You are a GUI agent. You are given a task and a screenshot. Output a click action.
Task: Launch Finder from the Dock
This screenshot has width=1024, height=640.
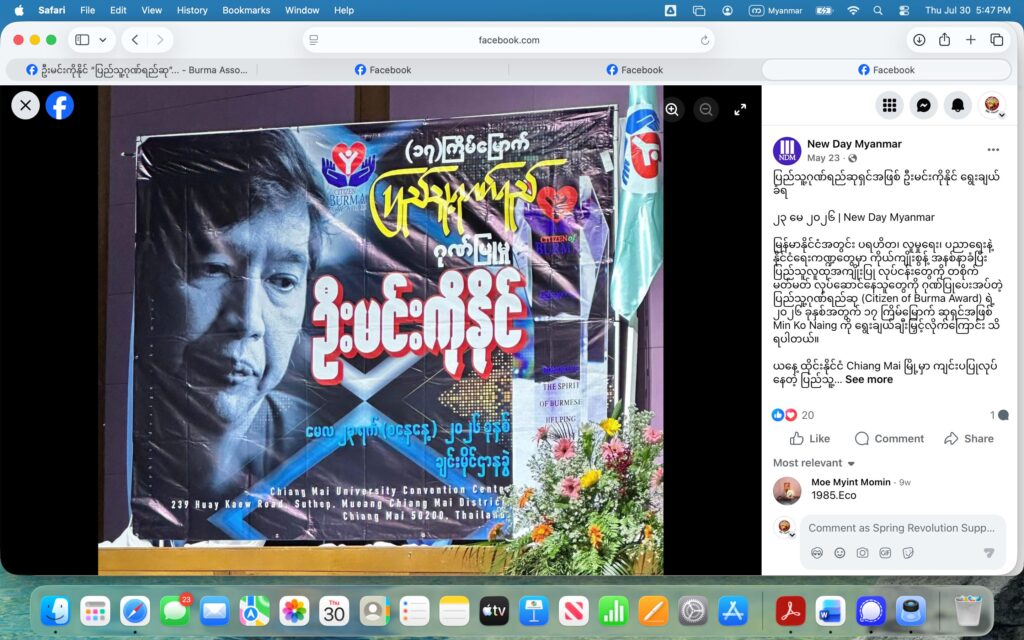tap(56, 611)
